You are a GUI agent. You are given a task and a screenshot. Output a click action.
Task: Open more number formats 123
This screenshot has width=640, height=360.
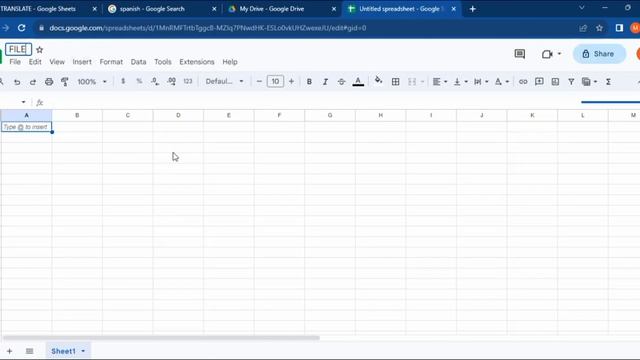coord(188,82)
